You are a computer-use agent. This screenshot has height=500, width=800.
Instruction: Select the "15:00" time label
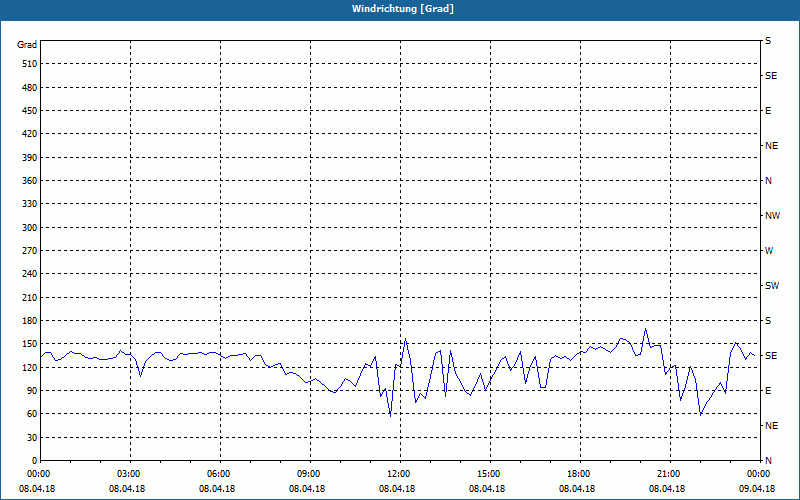tap(487, 474)
